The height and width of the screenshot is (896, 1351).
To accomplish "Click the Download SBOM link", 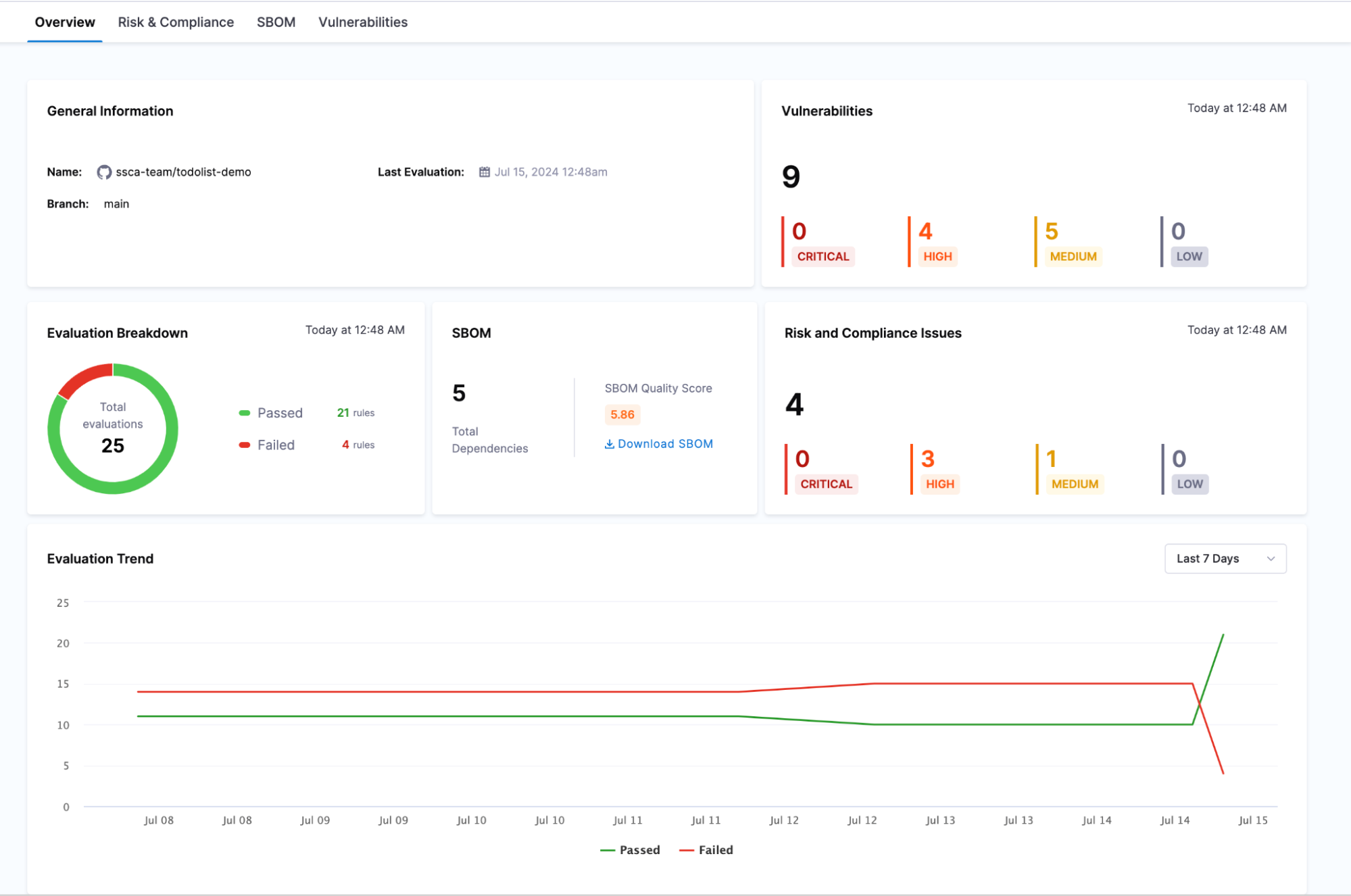I will click(x=665, y=444).
